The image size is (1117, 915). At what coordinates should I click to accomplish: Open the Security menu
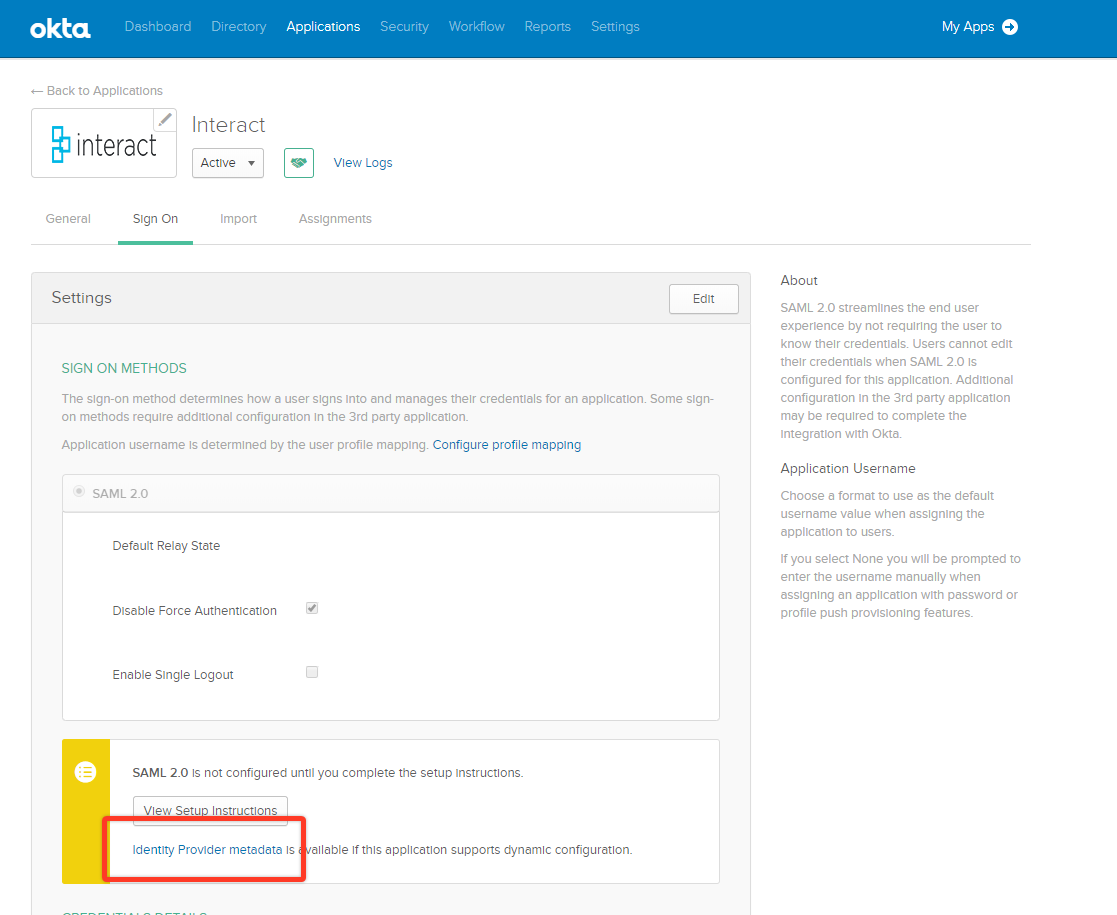(404, 26)
